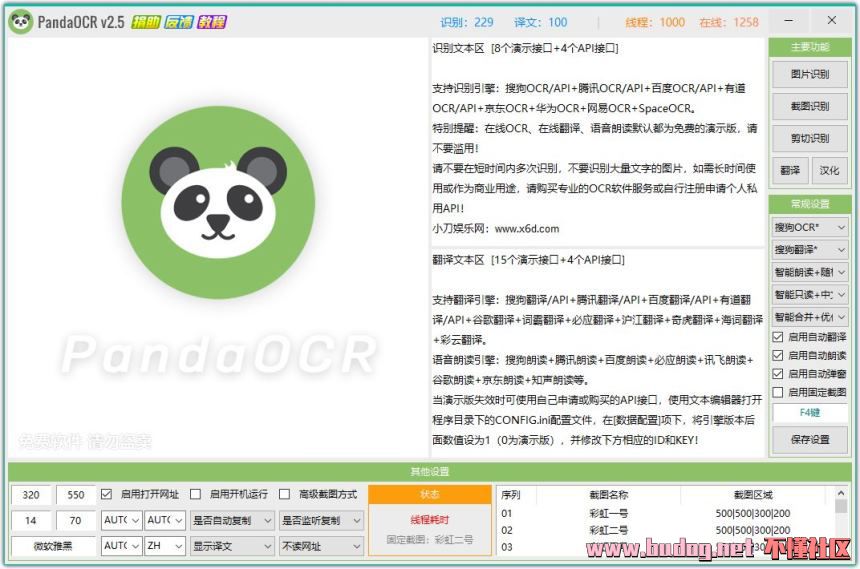The image size is (860, 569).
Task: Open the AUTO dropdown beside the ZH dropdown
Action: (x=121, y=546)
